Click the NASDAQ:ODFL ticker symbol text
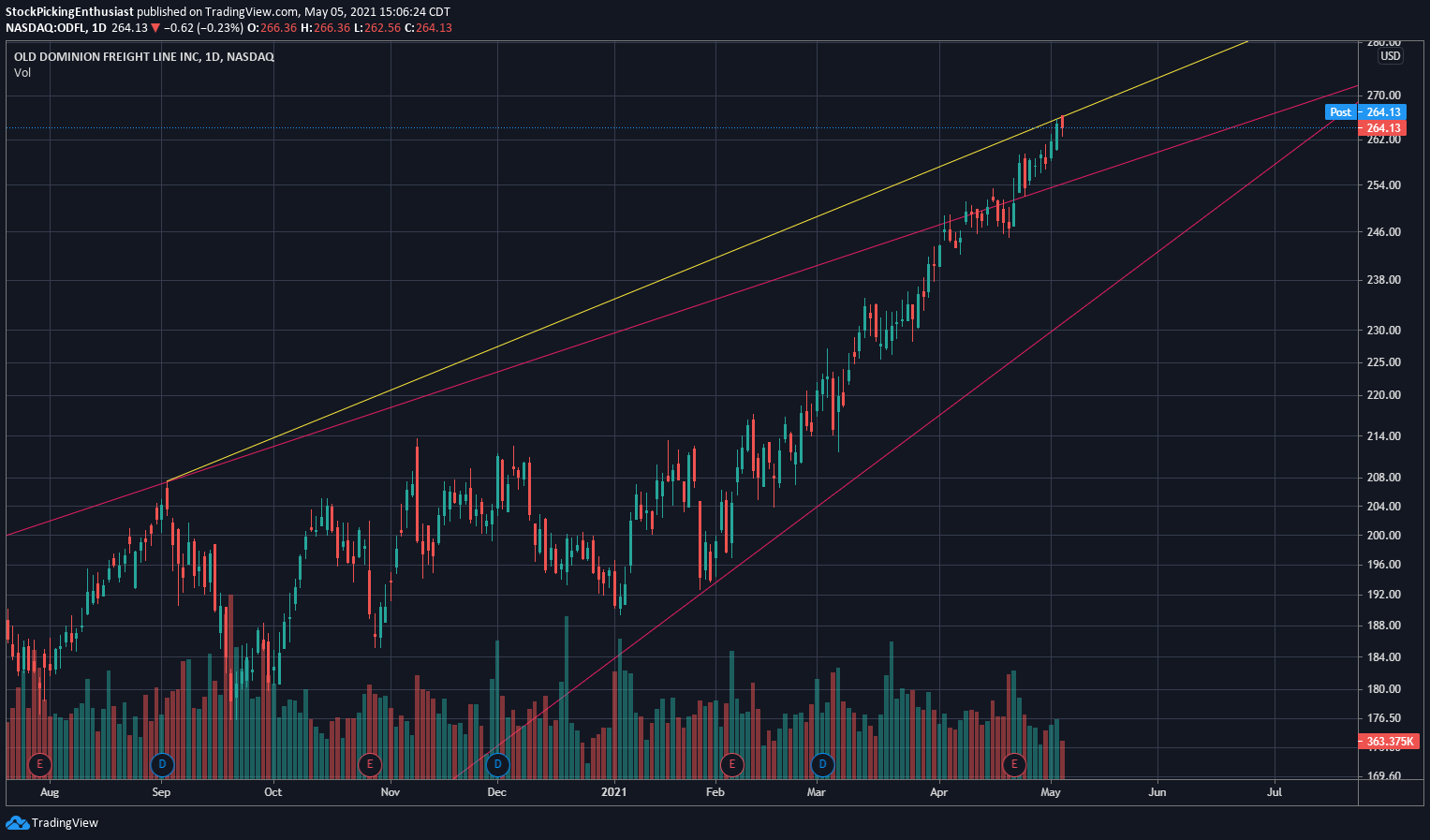Screen dimensions: 1430x840 click(46, 28)
